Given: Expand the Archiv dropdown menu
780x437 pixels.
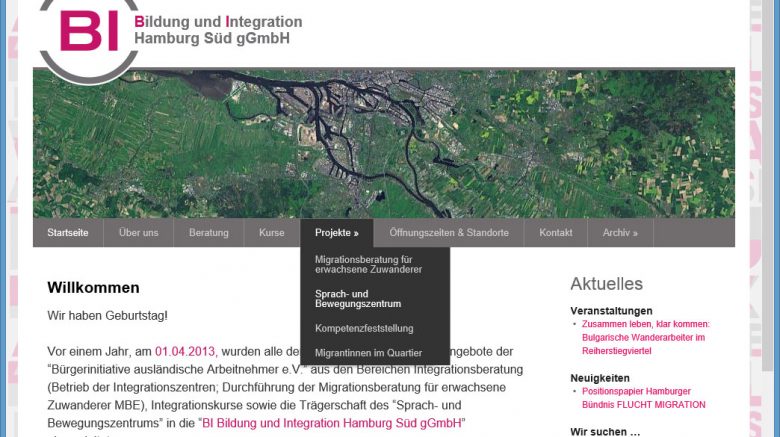Looking at the screenshot, I should (x=620, y=232).
